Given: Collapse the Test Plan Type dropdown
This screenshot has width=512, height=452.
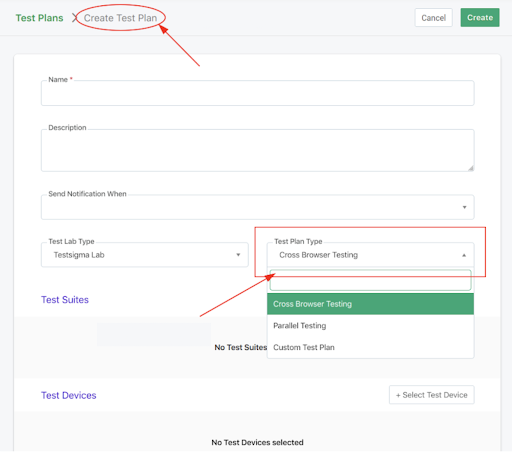Looking at the screenshot, I should [370, 255].
